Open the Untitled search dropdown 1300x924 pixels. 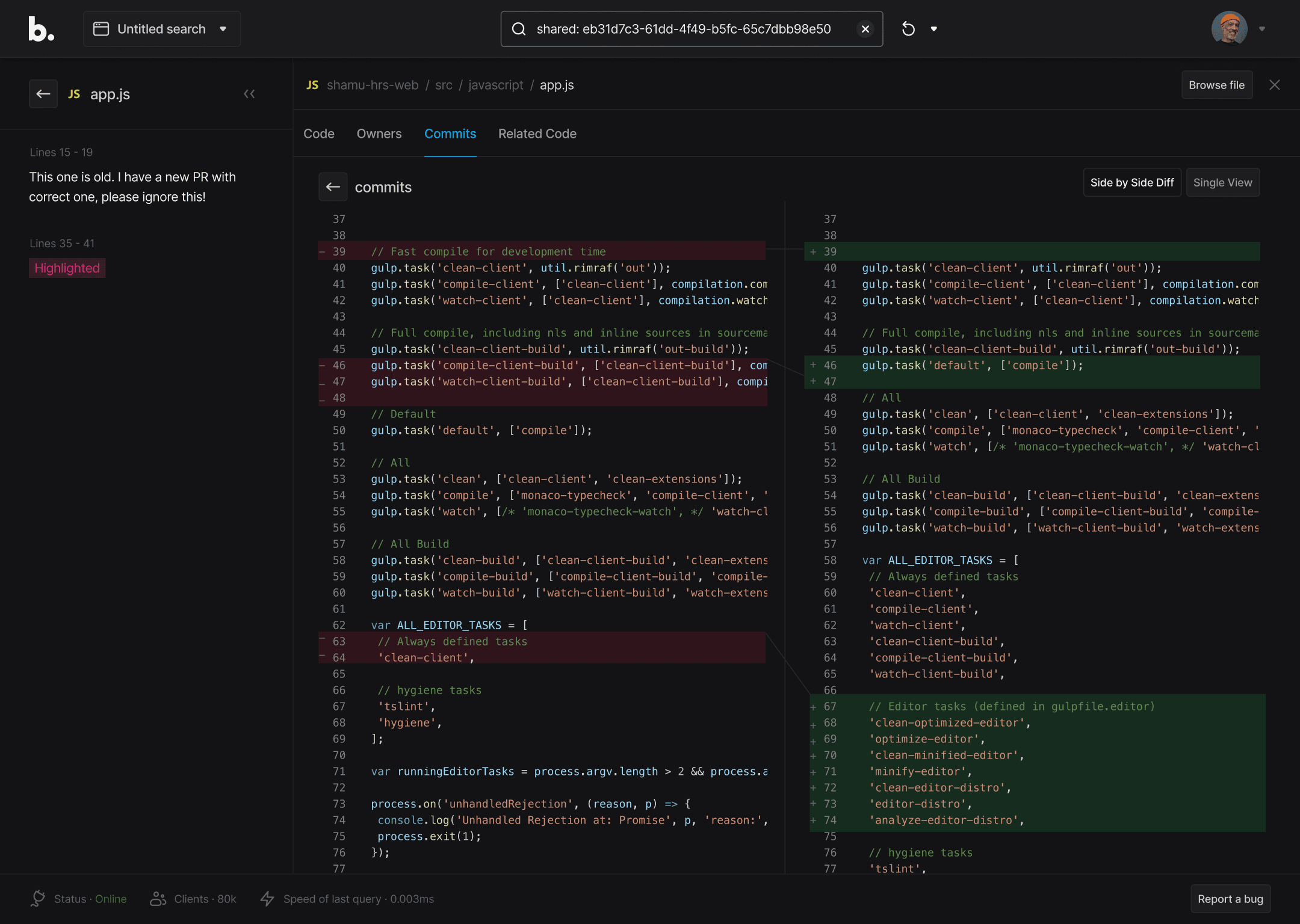point(162,29)
